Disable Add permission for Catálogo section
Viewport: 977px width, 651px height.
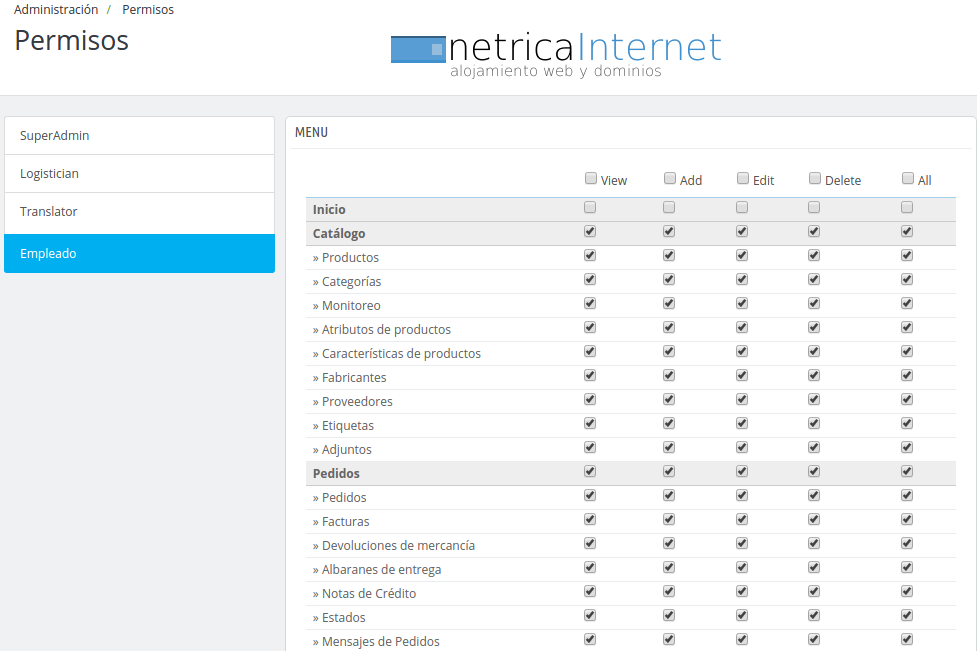(x=669, y=232)
